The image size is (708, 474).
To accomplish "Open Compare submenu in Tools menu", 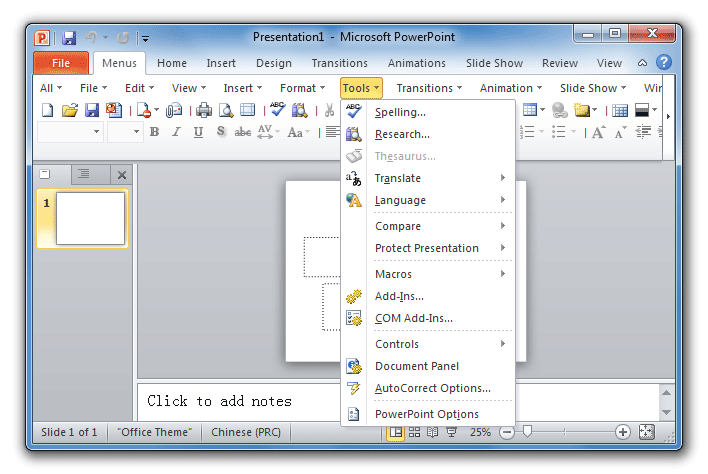I will (428, 226).
